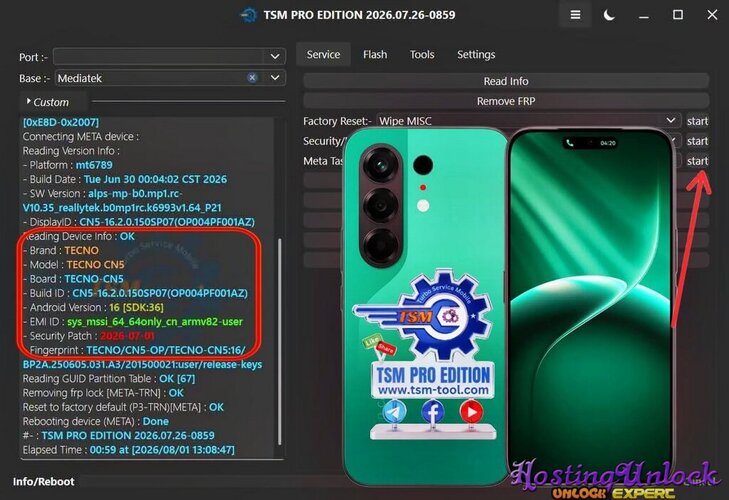Viewport: 729px width, 500px height.
Task: Open the Tools tab
Action: click(422, 54)
